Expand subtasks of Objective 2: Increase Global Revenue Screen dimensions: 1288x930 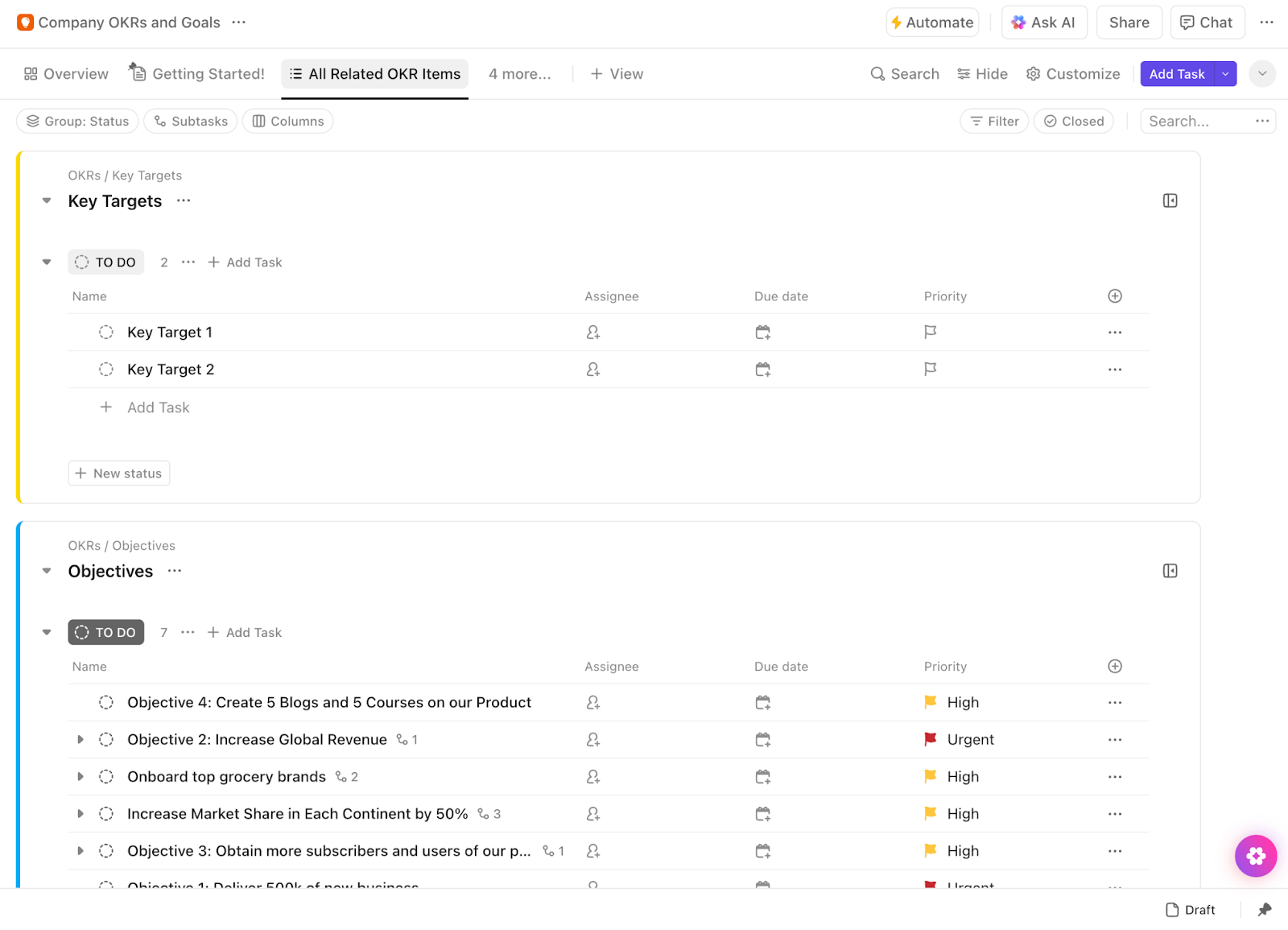tap(80, 740)
